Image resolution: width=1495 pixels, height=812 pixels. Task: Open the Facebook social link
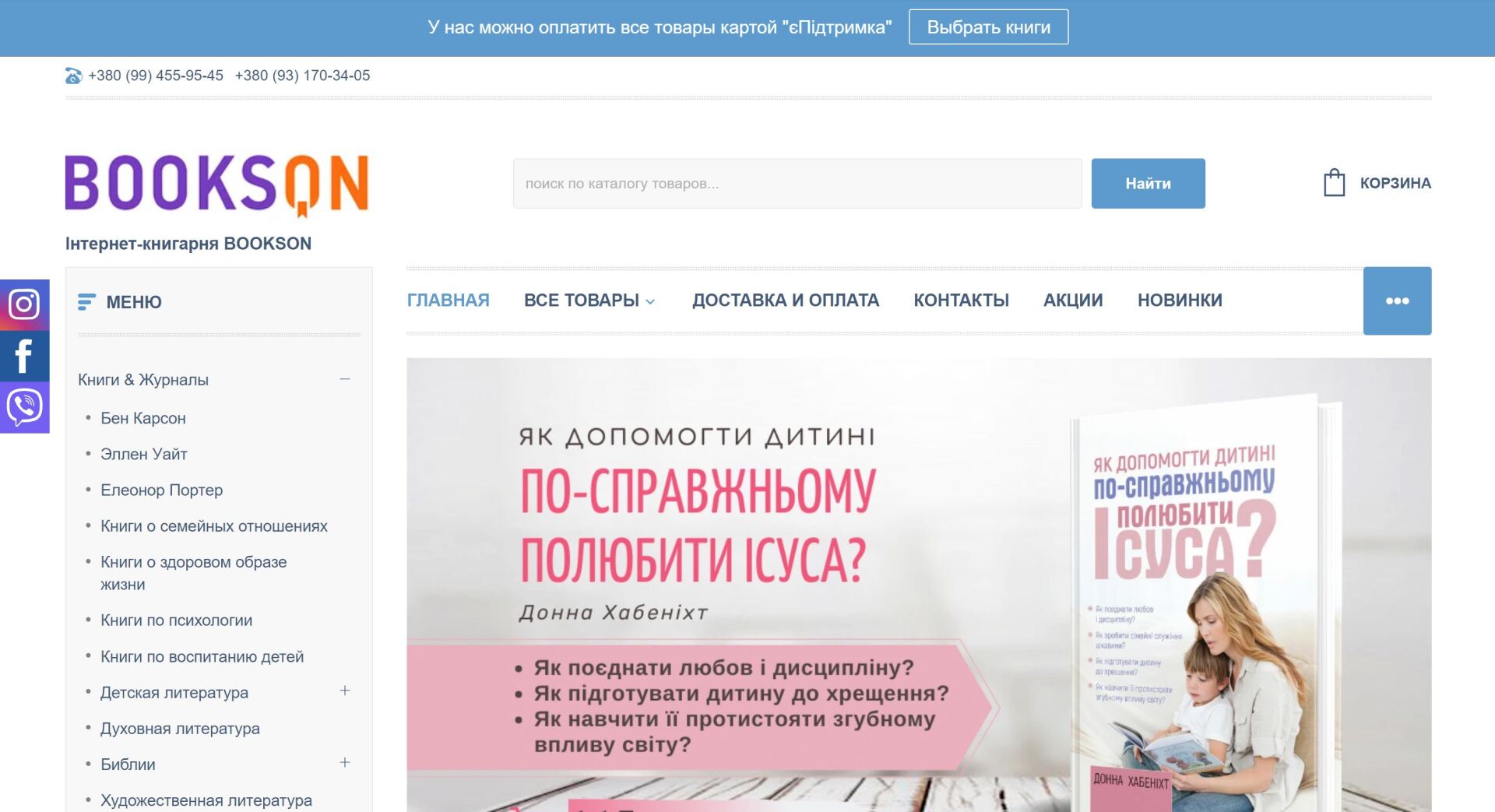(x=24, y=356)
